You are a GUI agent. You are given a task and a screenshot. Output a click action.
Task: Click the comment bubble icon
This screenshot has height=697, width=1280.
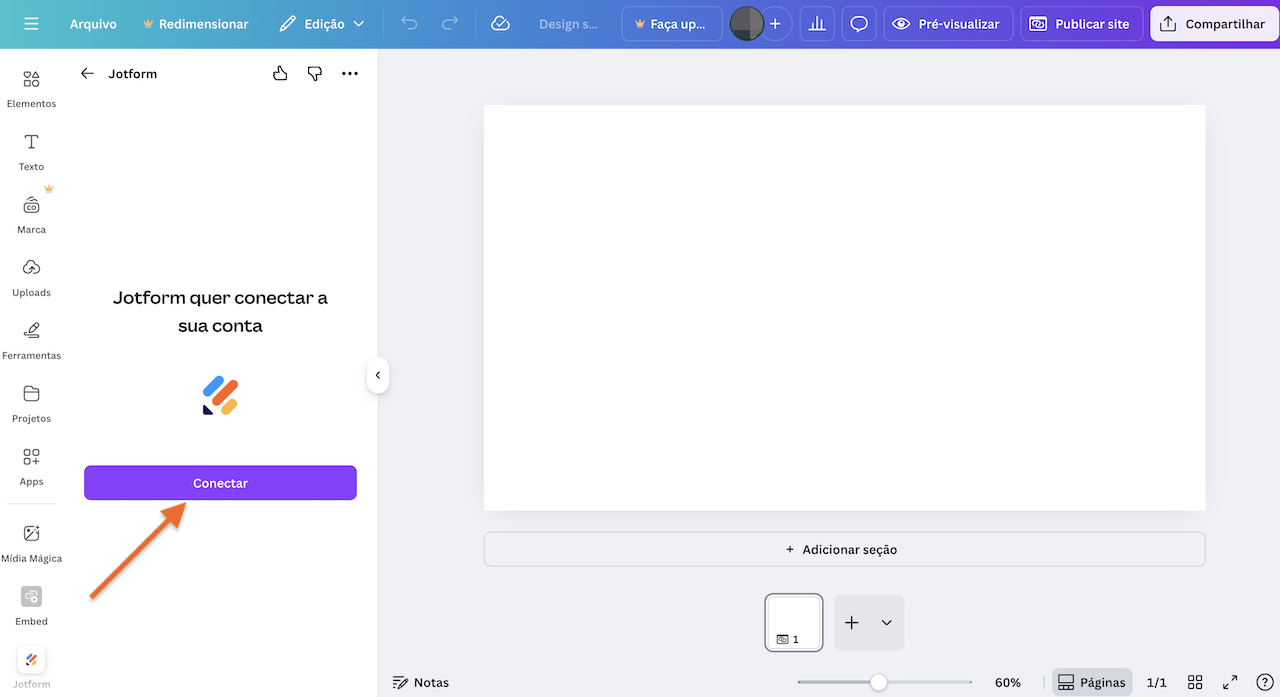coord(858,23)
